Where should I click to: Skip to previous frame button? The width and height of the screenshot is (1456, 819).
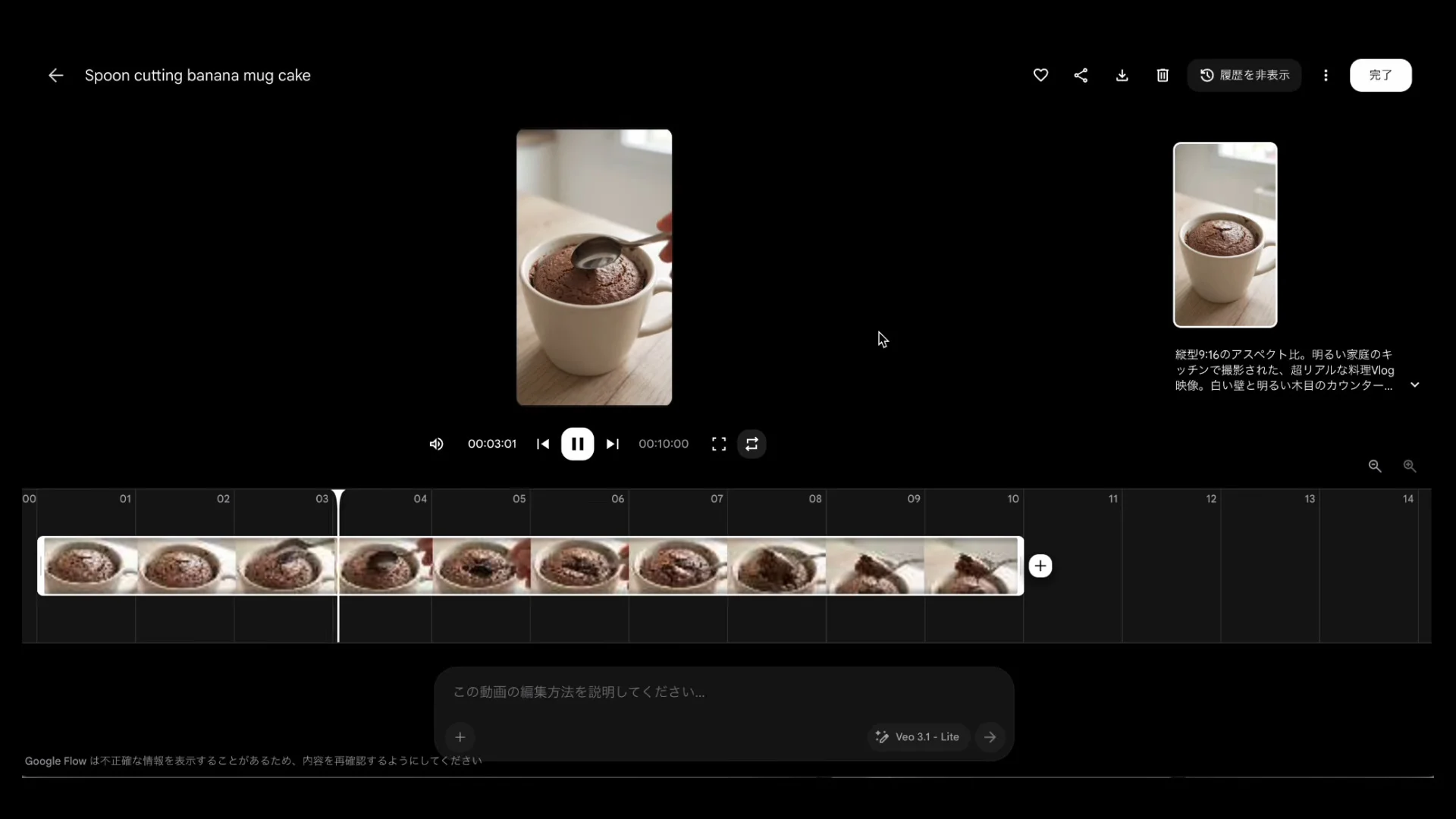click(x=542, y=444)
